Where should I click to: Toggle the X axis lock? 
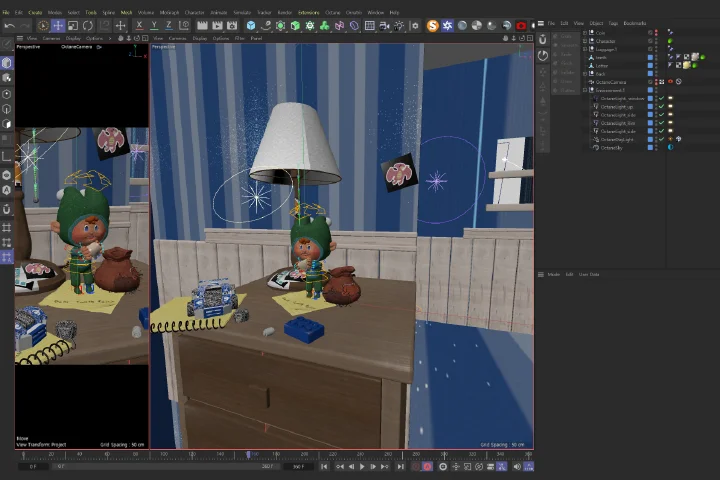[x=139, y=26]
